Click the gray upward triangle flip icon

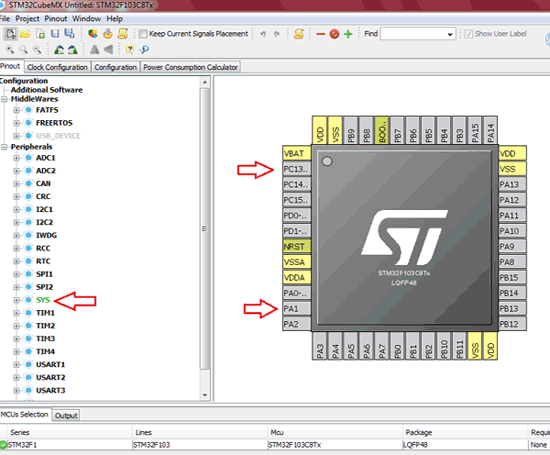pos(94,49)
